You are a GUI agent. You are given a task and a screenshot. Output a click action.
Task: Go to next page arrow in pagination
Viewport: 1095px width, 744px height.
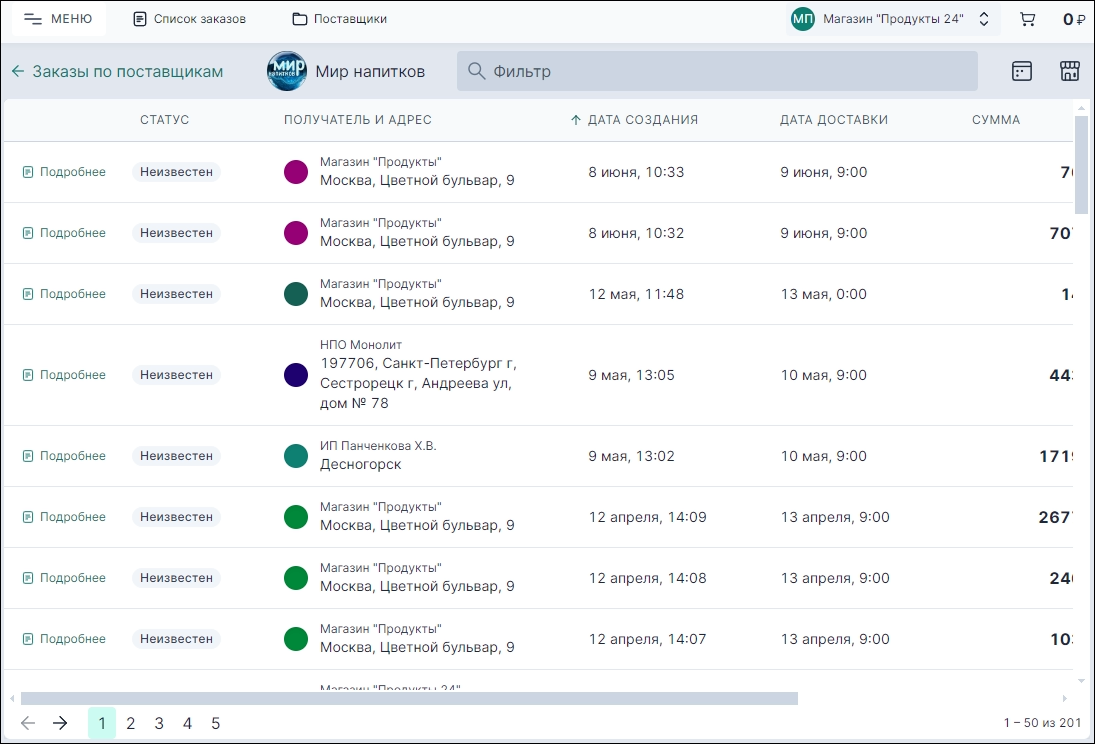[x=60, y=723]
